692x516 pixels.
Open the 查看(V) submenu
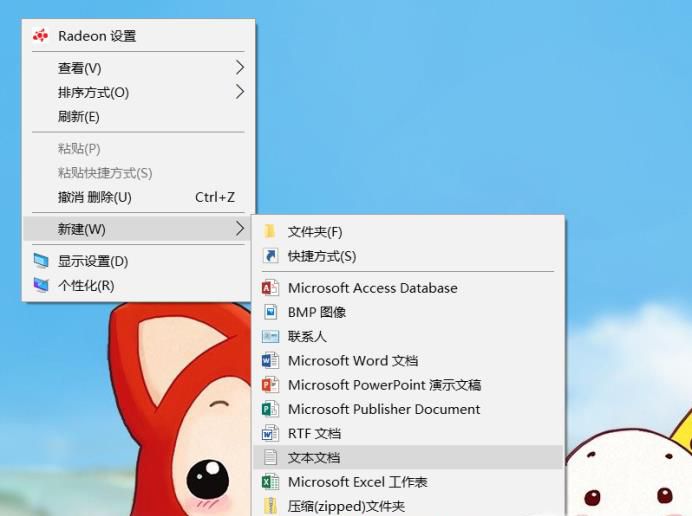[138, 68]
